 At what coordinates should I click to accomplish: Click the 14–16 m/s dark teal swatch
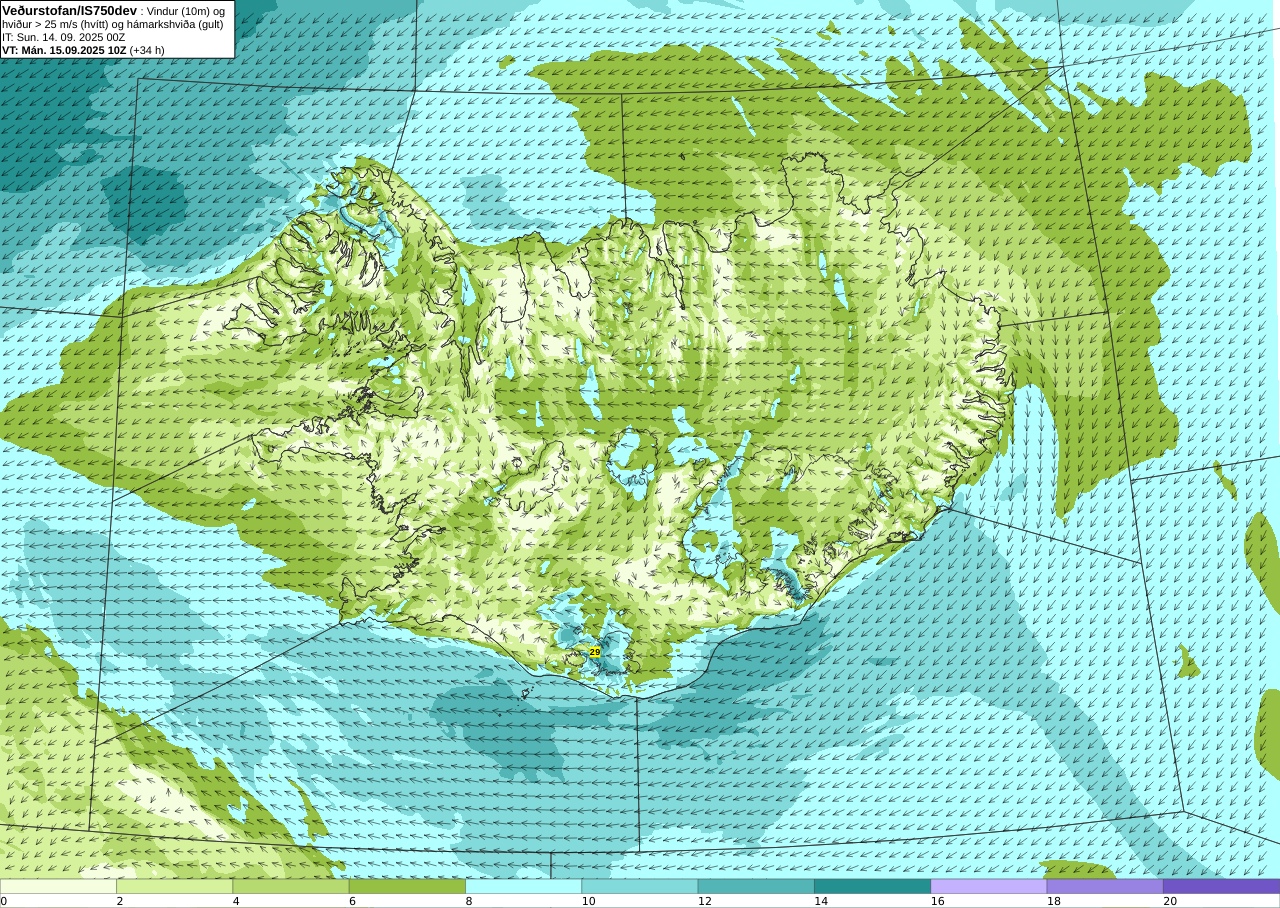click(x=872, y=886)
